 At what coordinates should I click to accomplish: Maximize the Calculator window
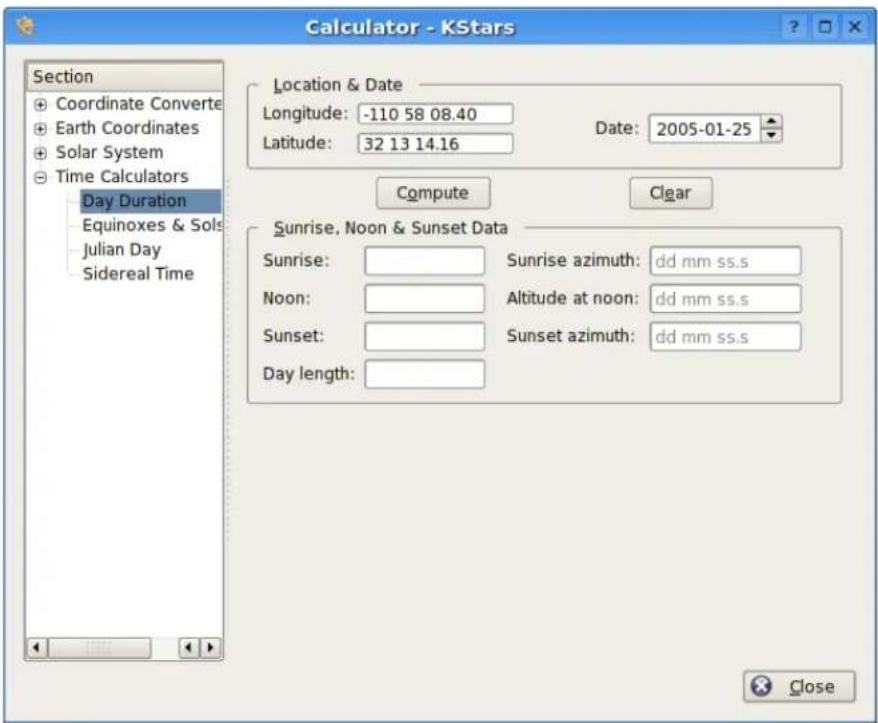coord(824,27)
